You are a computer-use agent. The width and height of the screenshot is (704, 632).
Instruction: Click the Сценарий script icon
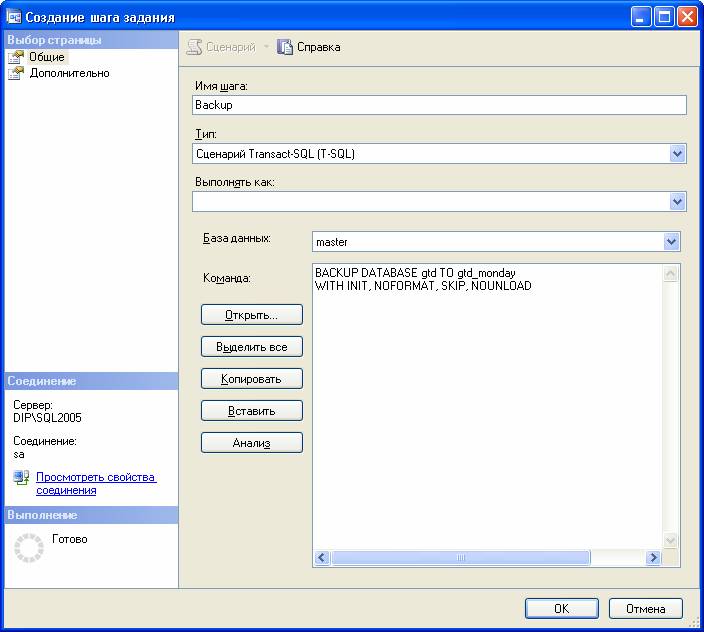point(195,47)
